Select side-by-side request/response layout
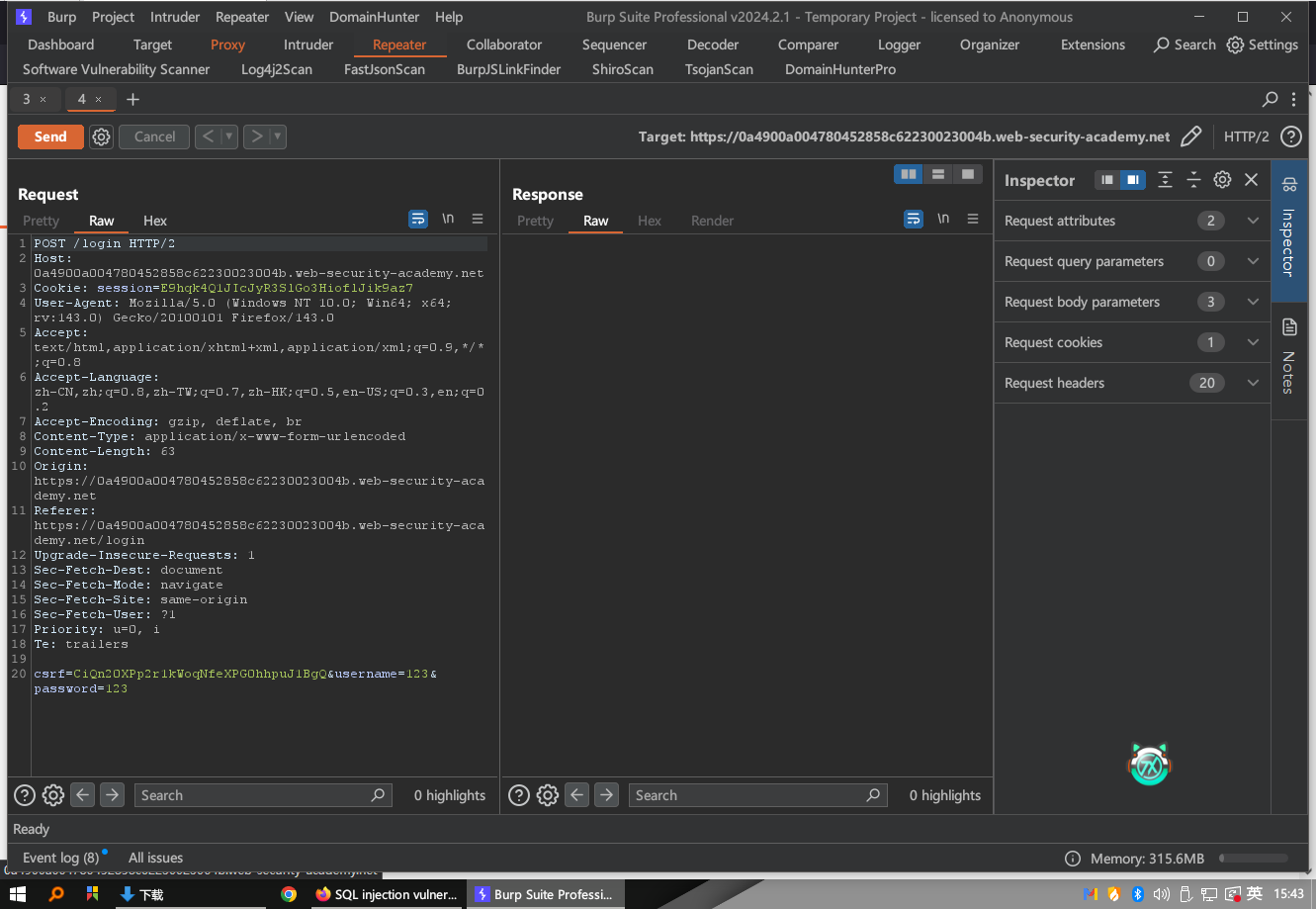The width and height of the screenshot is (1316, 909). [x=908, y=174]
